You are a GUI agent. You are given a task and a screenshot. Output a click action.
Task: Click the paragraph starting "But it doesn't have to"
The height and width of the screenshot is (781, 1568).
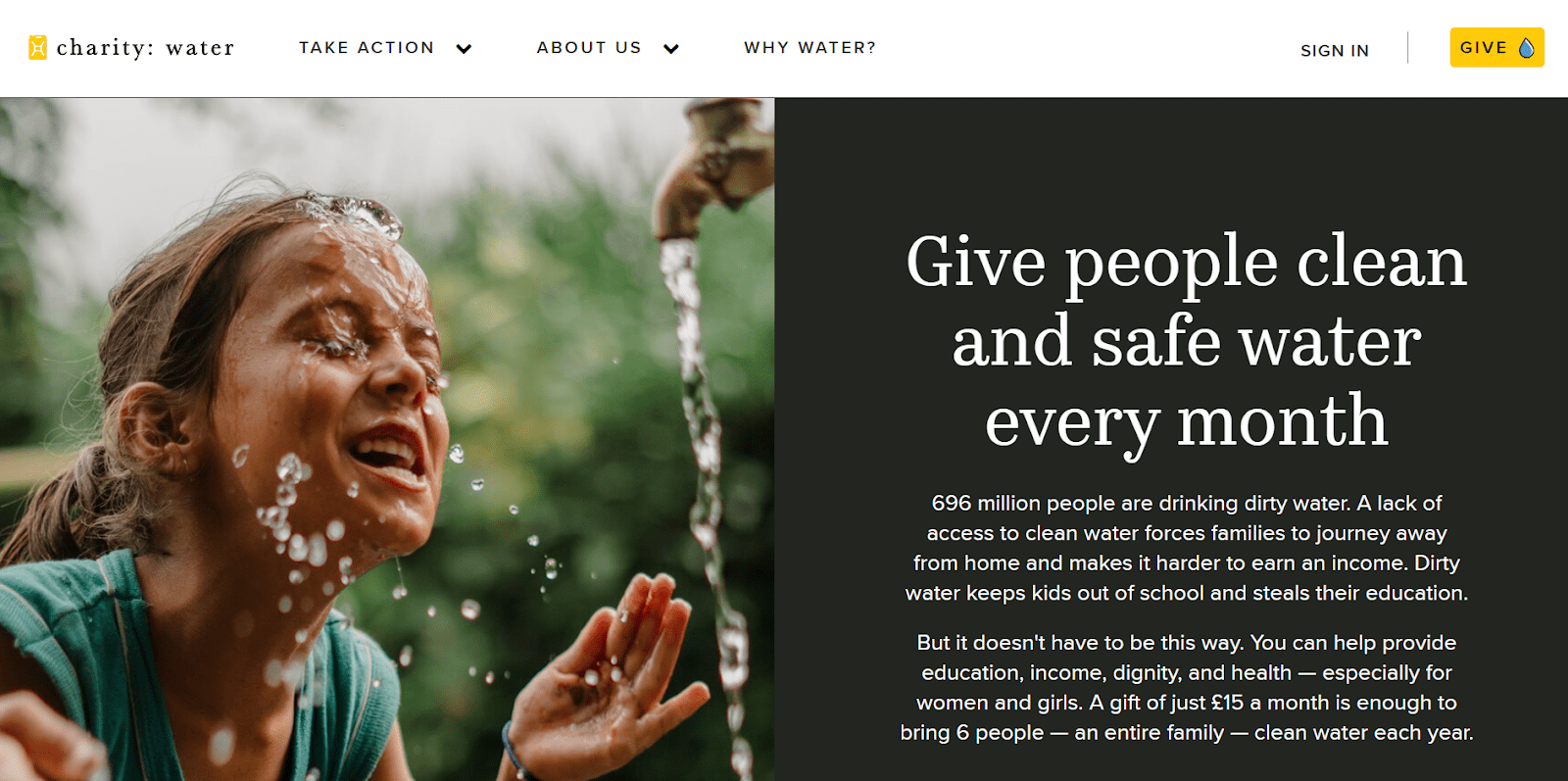tap(1187, 687)
